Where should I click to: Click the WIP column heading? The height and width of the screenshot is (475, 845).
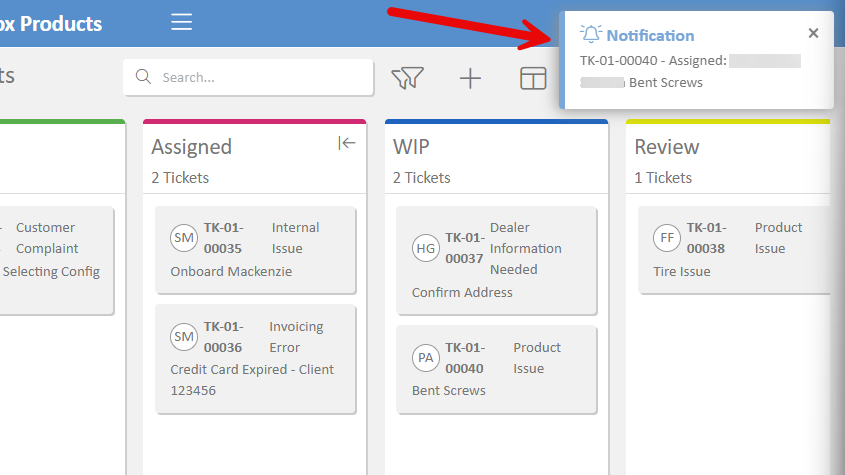point(411,147)
